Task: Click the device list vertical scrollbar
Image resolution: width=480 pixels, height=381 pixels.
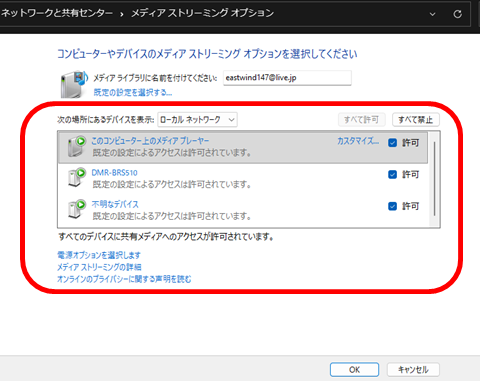Action: click(434, 179)
